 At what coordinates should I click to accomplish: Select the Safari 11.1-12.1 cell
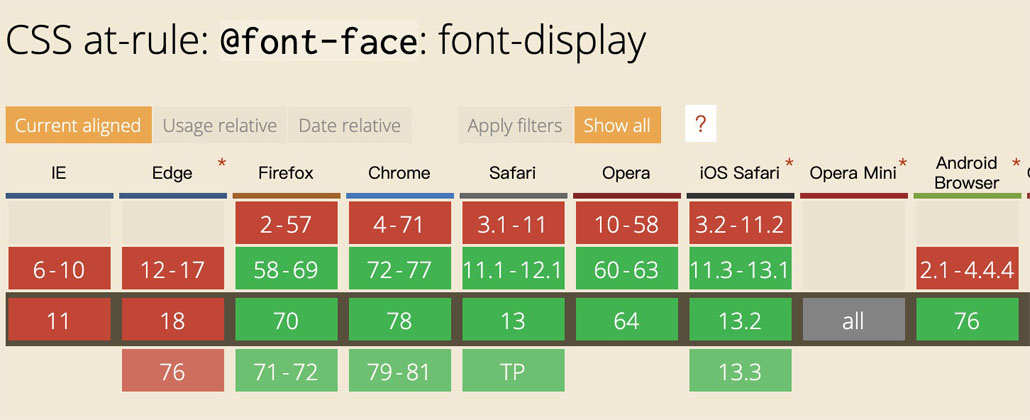tap(513, 268)
